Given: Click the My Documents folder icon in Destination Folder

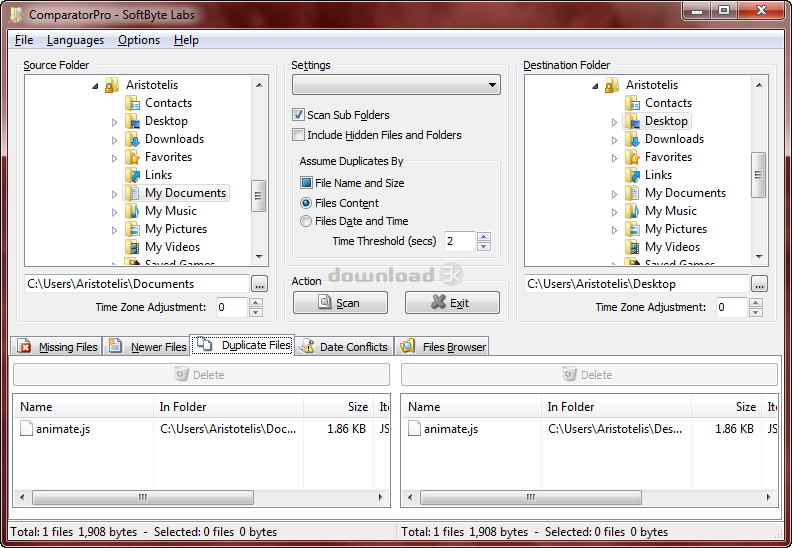Looking at the screenshot, I should click(632, 193).
